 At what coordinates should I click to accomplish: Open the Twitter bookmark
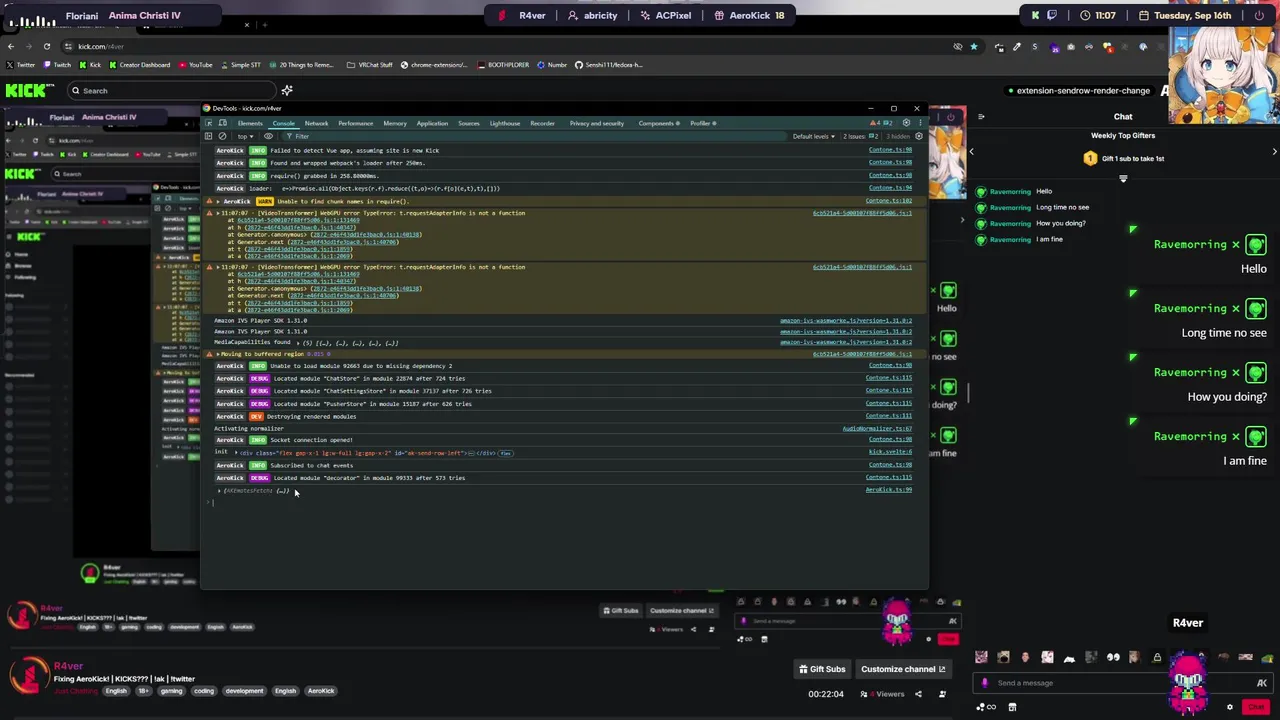coord(20,65)
